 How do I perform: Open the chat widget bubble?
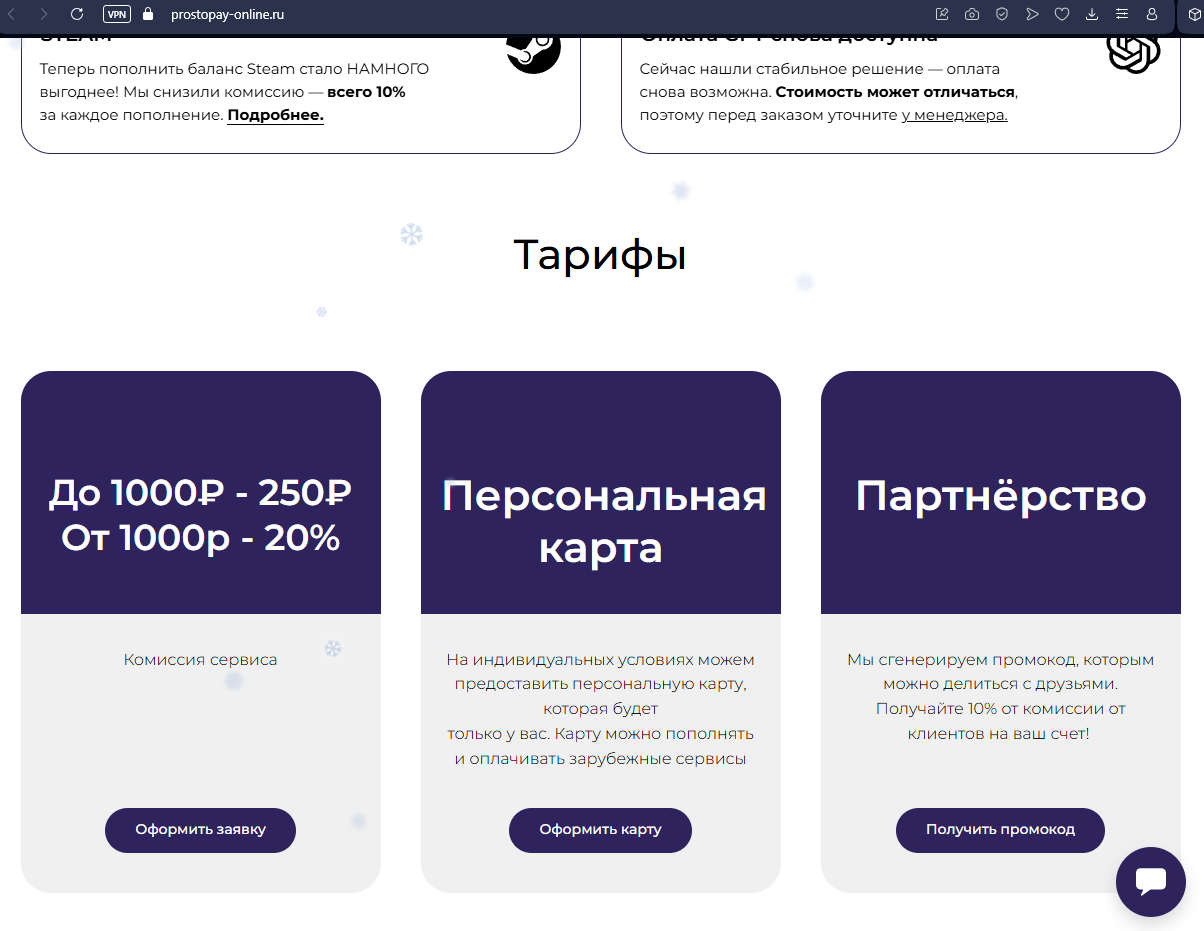tap(1150, 881)
